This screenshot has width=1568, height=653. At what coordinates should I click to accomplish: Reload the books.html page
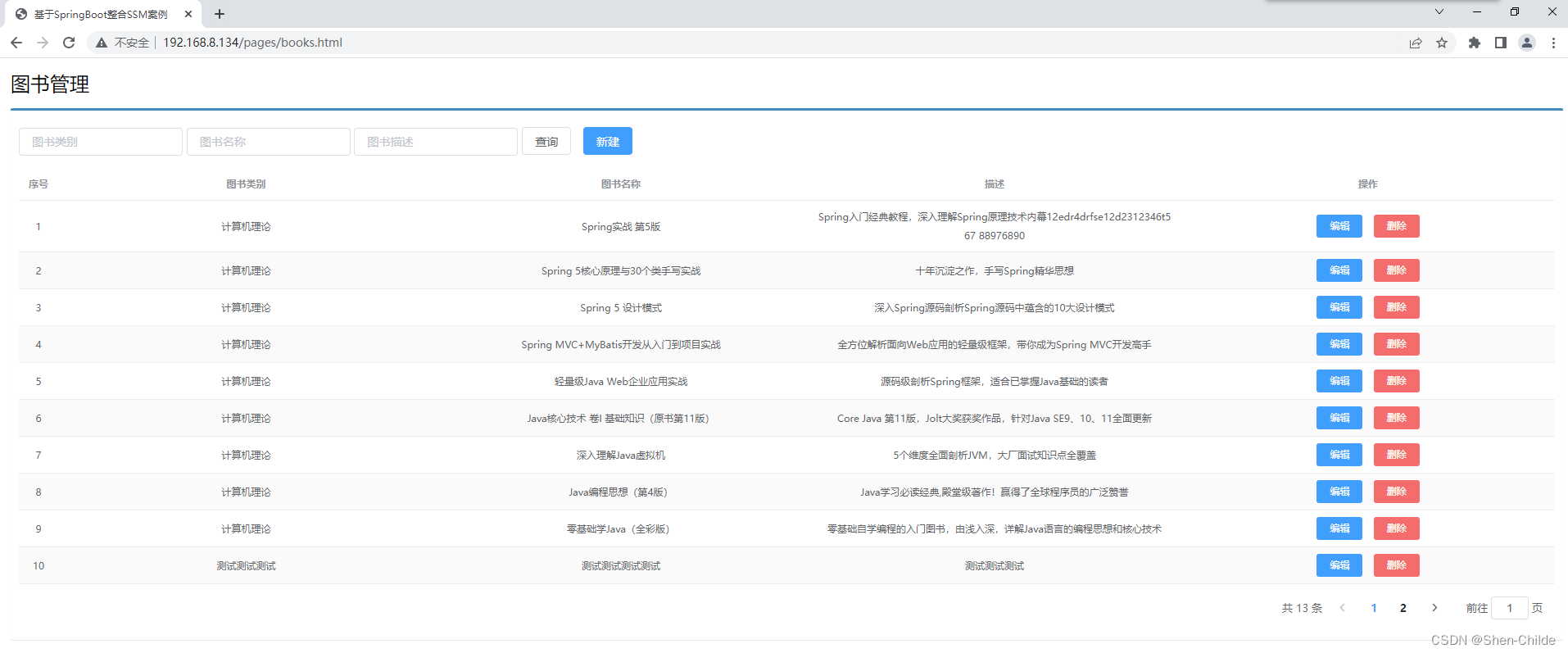pos(69,43)
